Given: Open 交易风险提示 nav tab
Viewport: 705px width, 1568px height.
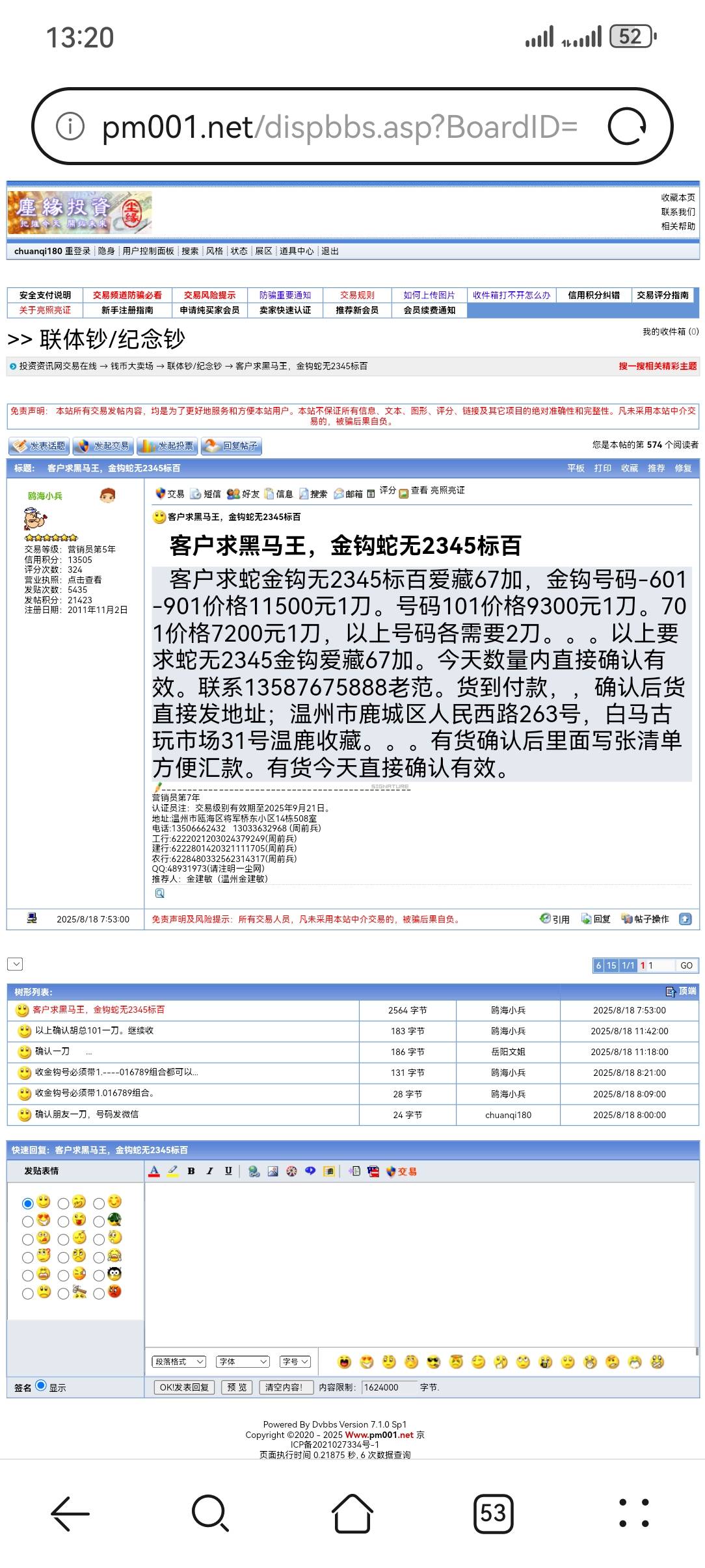Looking at the screenshot, I should pyautogui.click(x=209, y=295).
